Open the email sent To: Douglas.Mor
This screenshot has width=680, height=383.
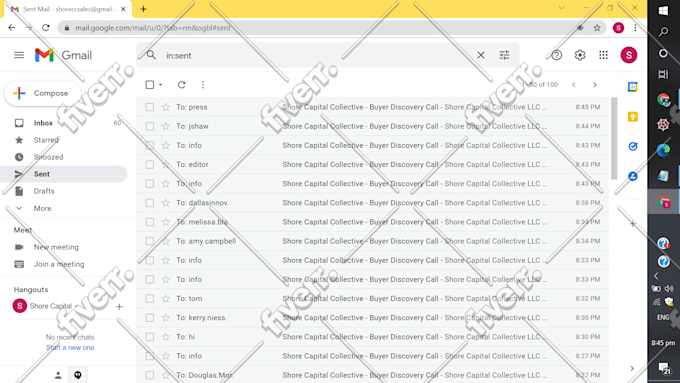click(x=373, y=375)
